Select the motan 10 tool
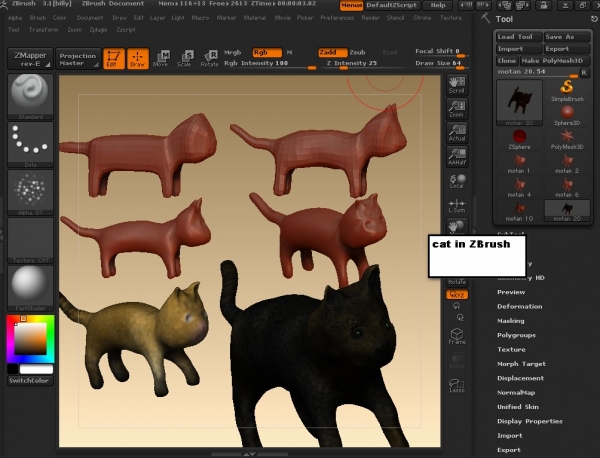This screenshot has height=458, width=600. click(519, 211)
